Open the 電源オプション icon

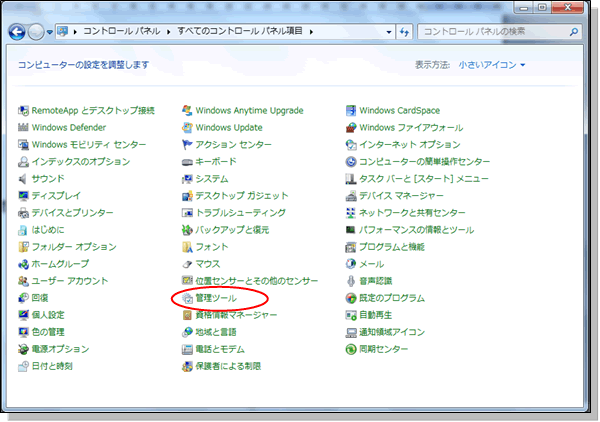23,349
